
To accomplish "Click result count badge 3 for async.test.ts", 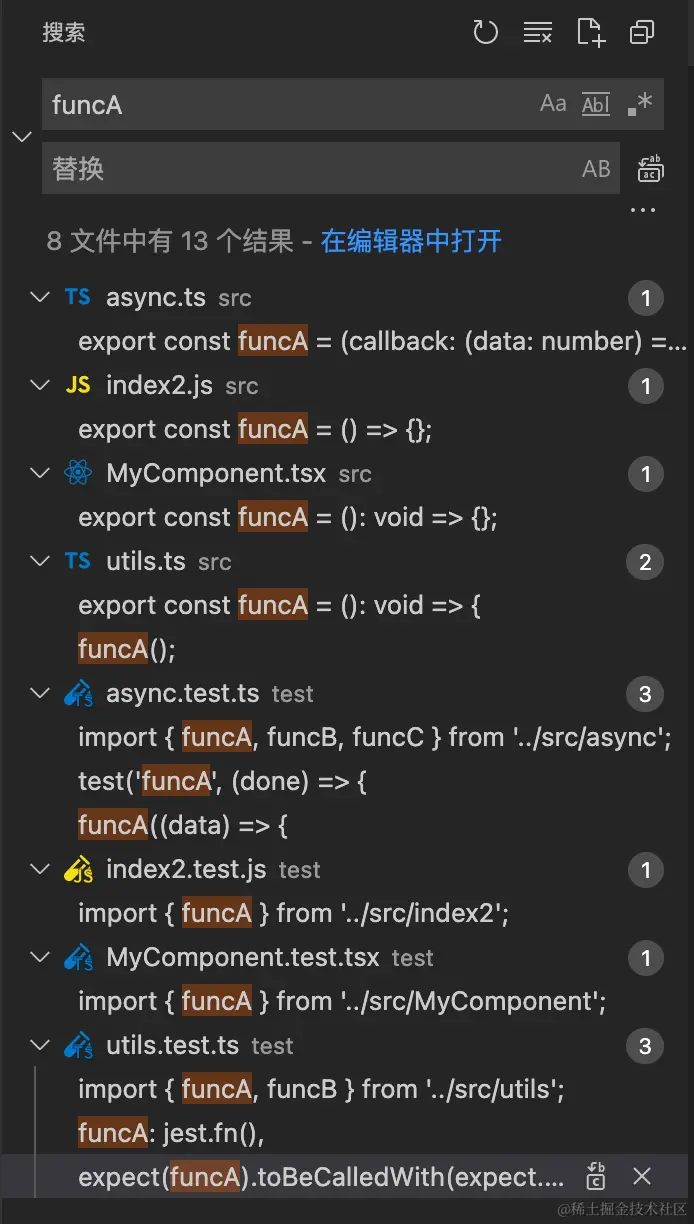I will pyautogui.click(x=645, y=694).
